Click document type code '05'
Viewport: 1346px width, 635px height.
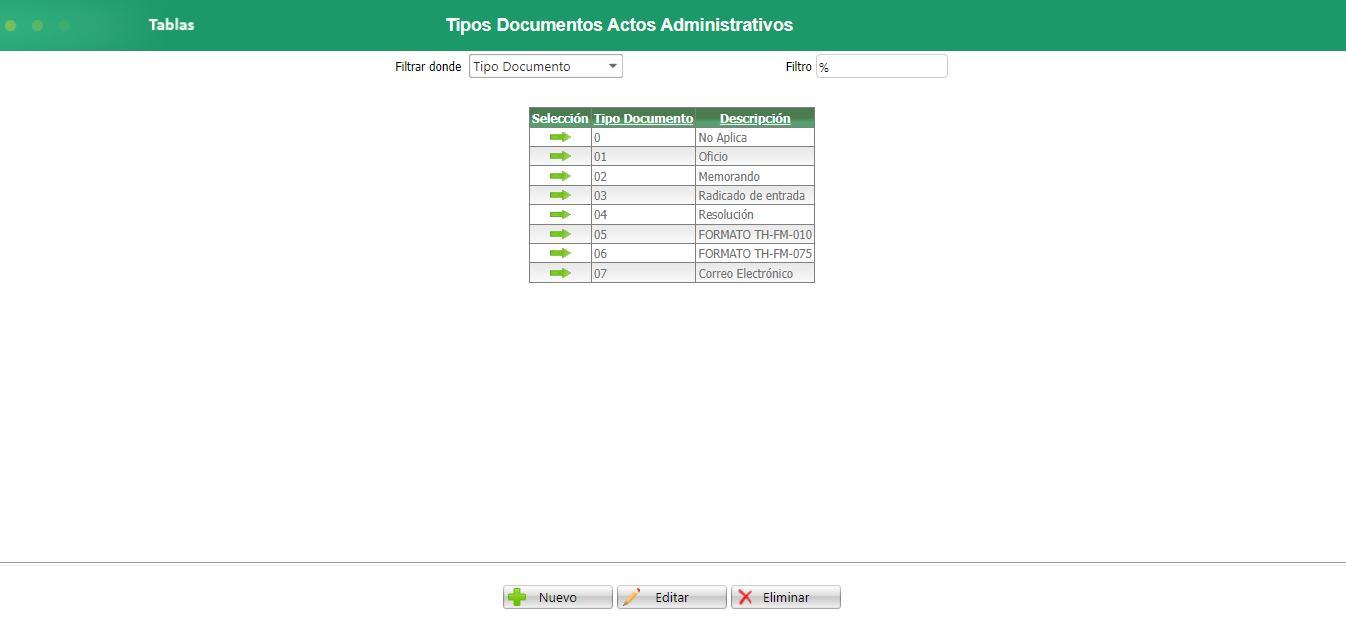tap(600, 235)
